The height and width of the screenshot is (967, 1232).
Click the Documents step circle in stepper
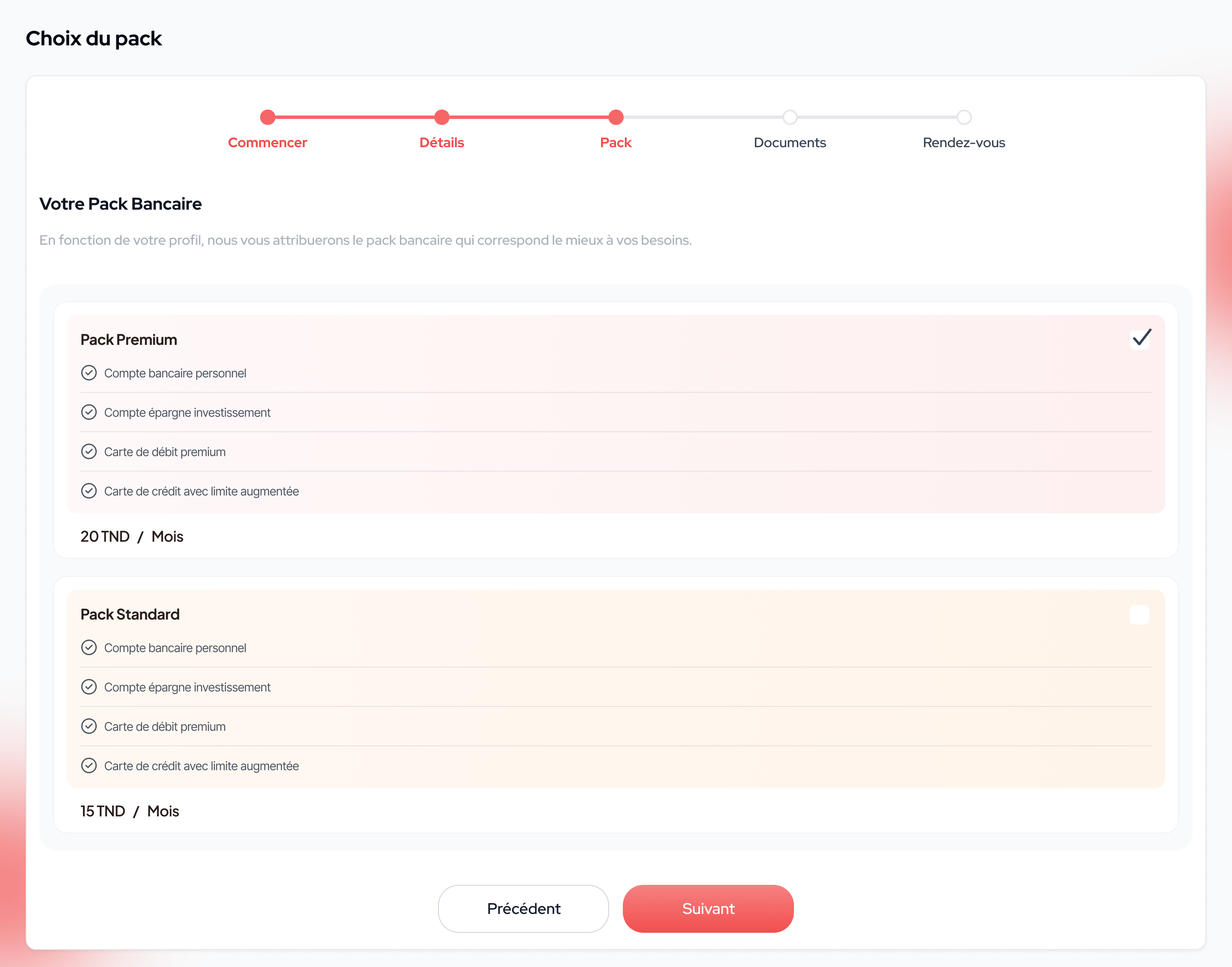tap(790, 117)
